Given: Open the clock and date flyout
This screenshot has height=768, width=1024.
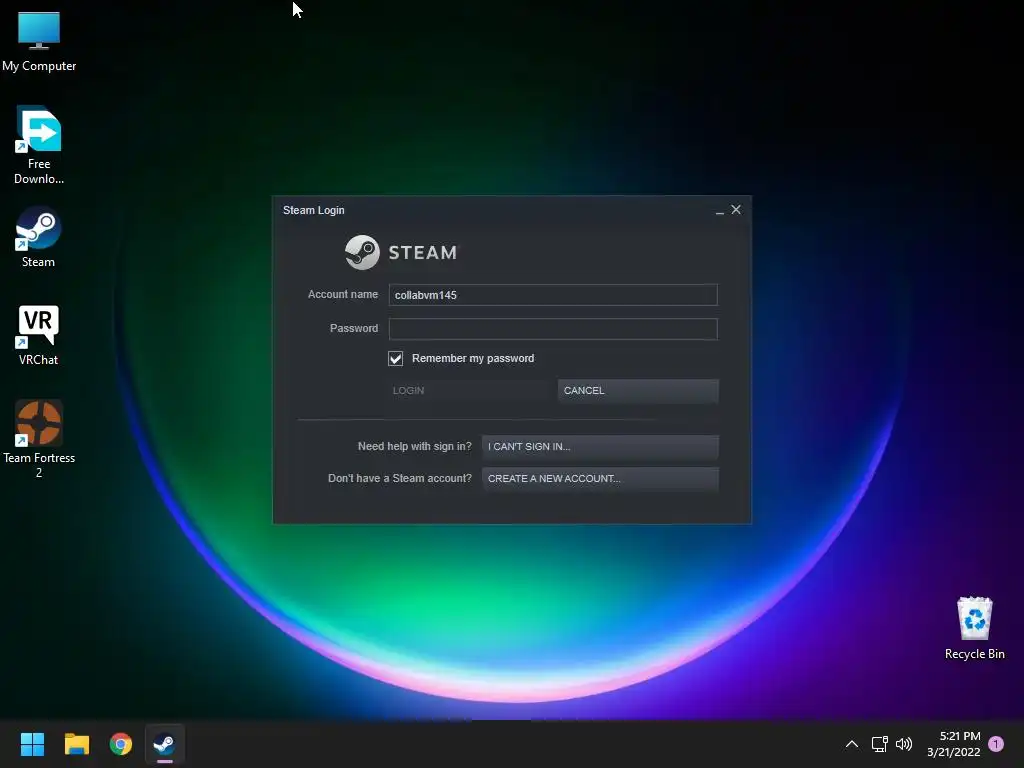Looking at the screenshot, I should click(953, 744).
